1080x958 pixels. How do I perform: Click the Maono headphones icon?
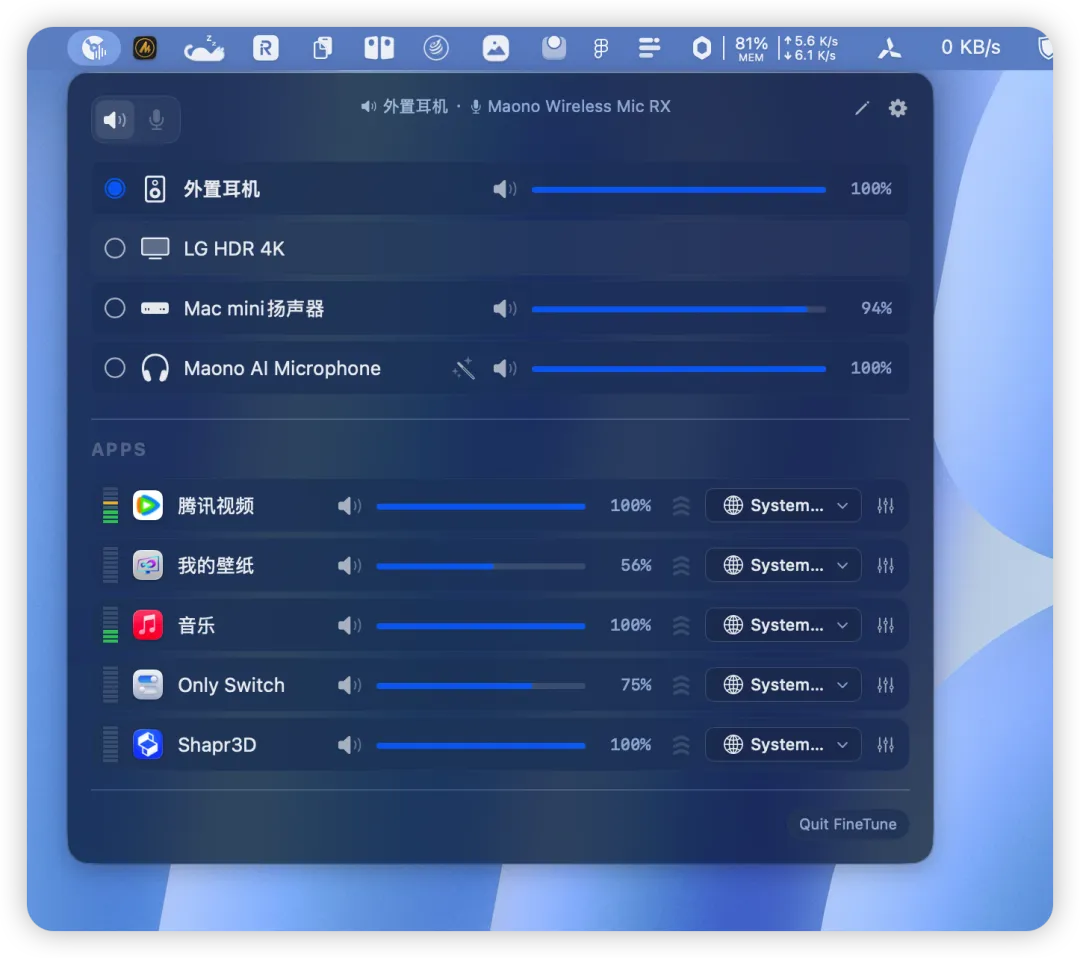coord(155,368)
